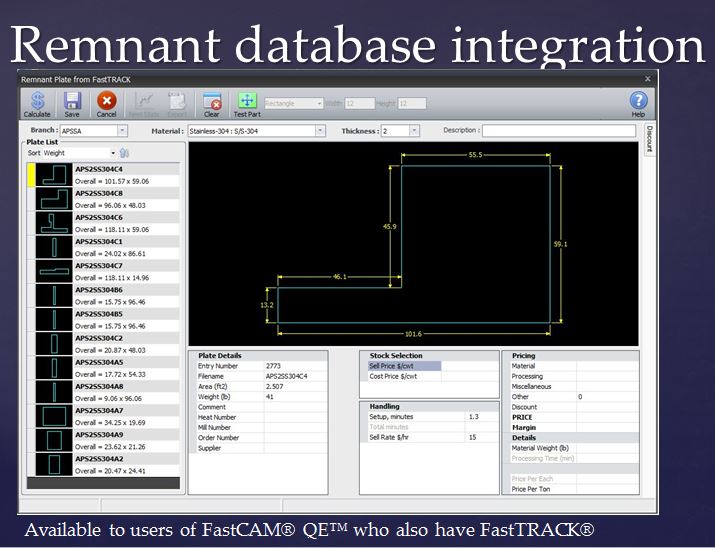
Task: Open the Material dropdown showing Stainless-304
Action: click(x=320, y=131)
